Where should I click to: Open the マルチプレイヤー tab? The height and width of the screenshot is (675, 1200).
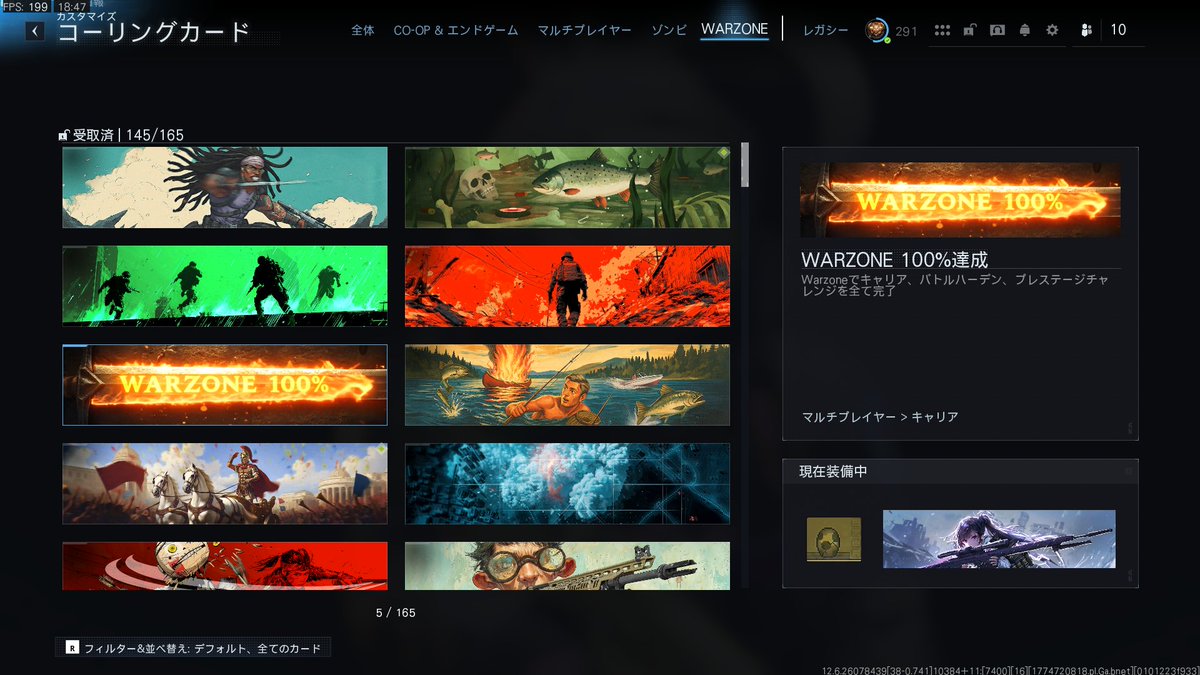[x=584, y=30]
